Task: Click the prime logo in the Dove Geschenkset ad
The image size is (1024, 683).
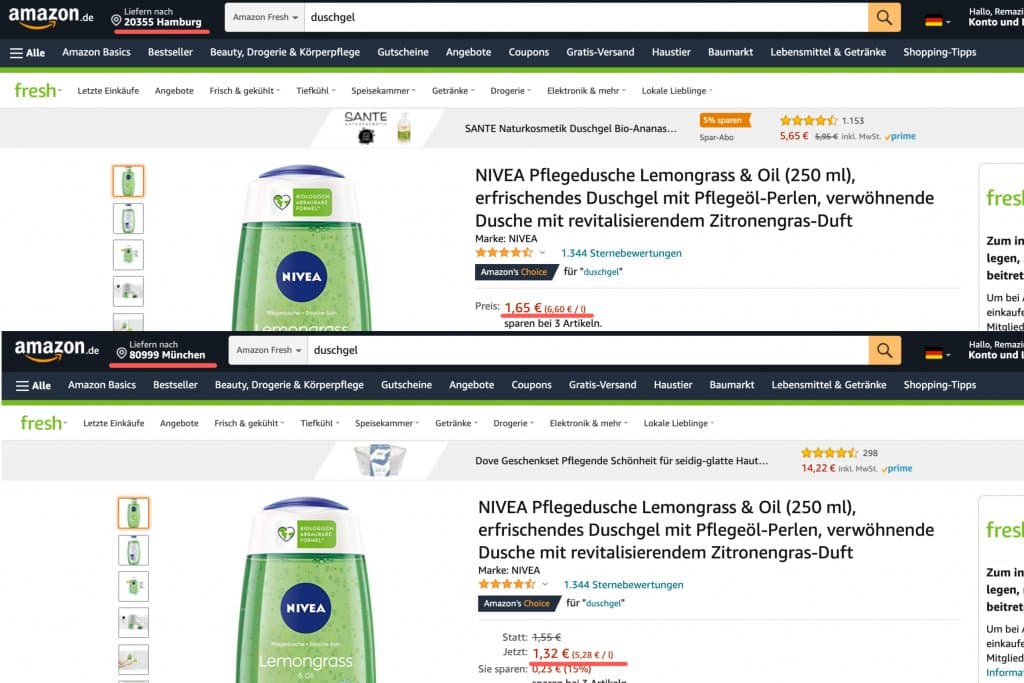Action: [897, 468]
